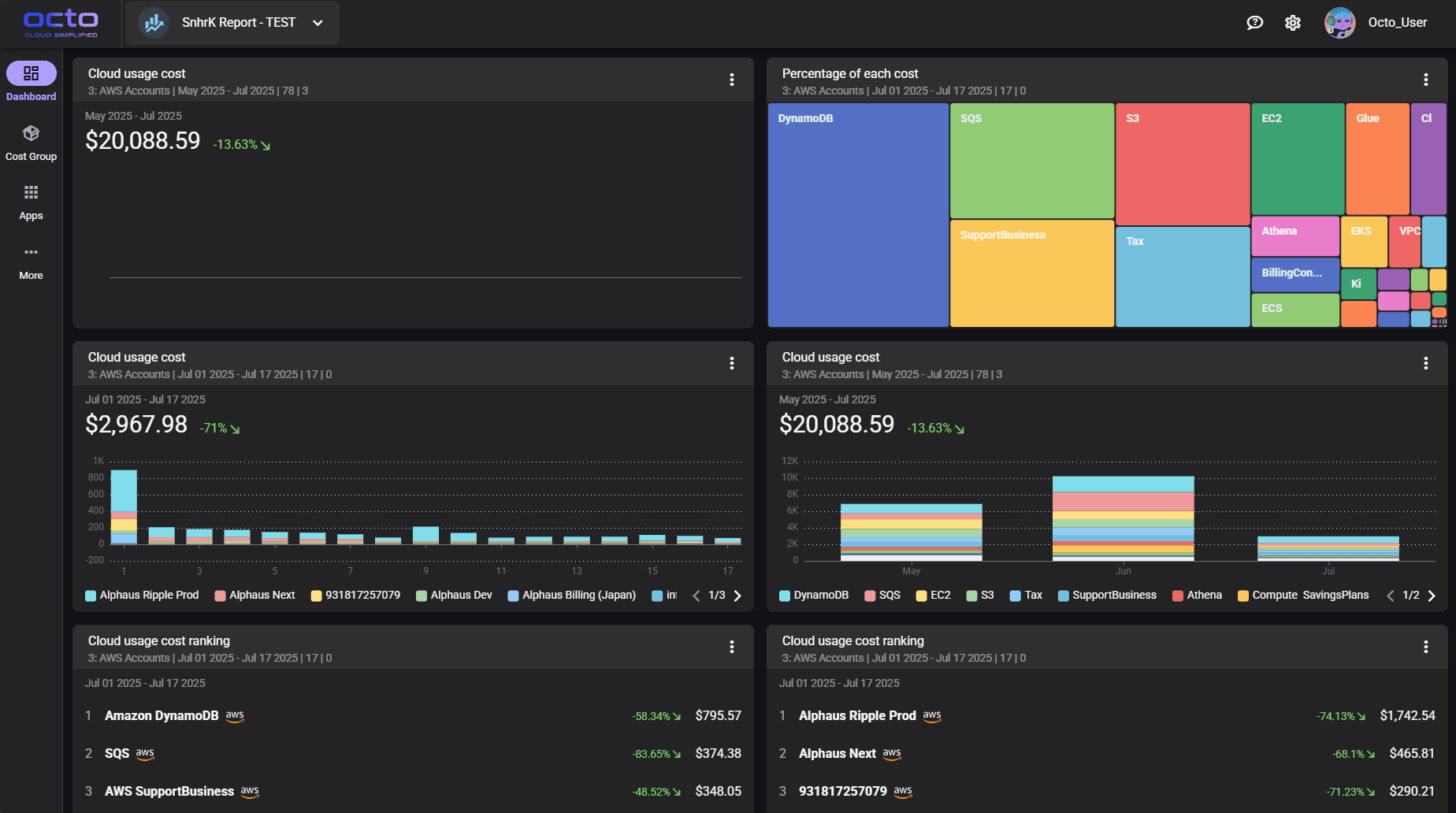Toggle Athena legend series
This screenshot has height=813, width=1456.
pyautogui.click(x=1197, y=596)
